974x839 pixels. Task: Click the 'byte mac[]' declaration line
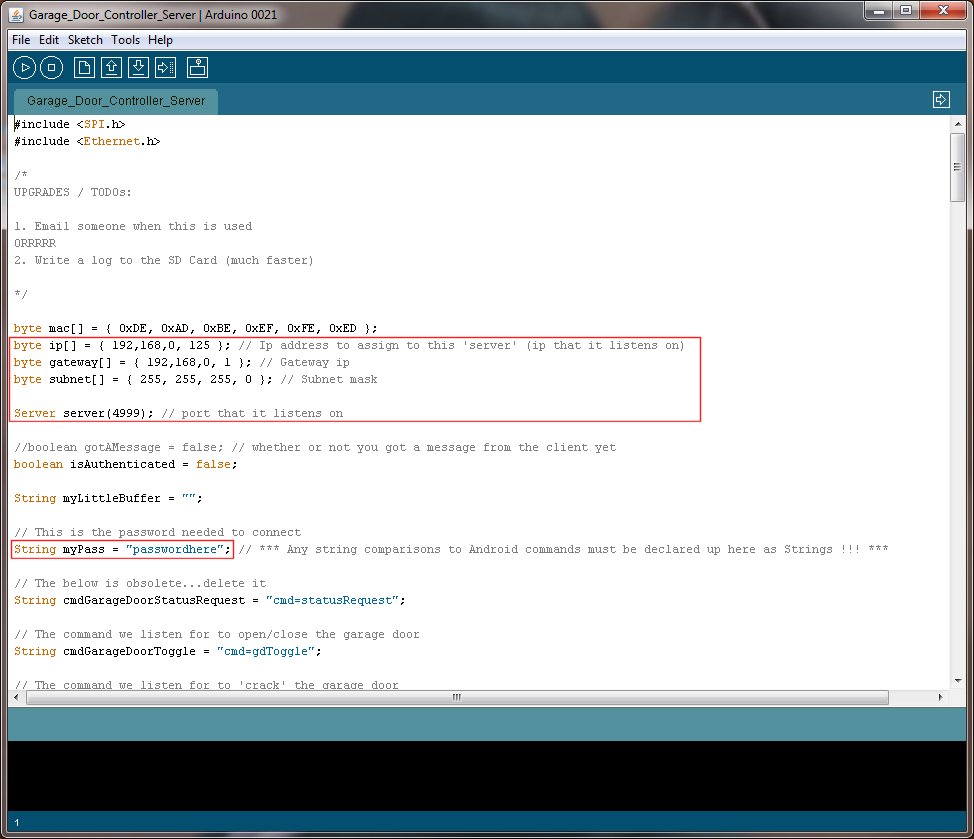point(196,329)
